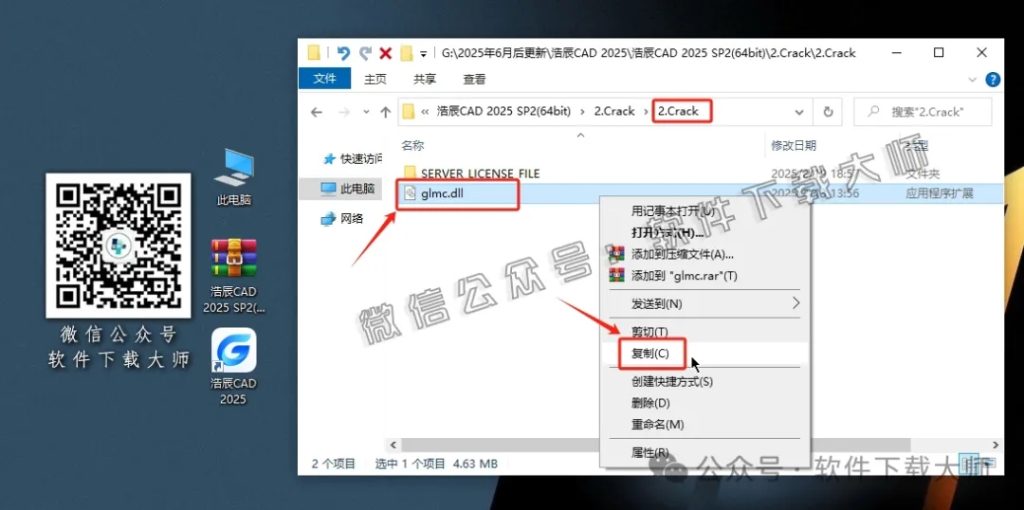1024x510 pixels.
Task: Select the SERVER LICENSE FILE folder name
Action: 481,173
